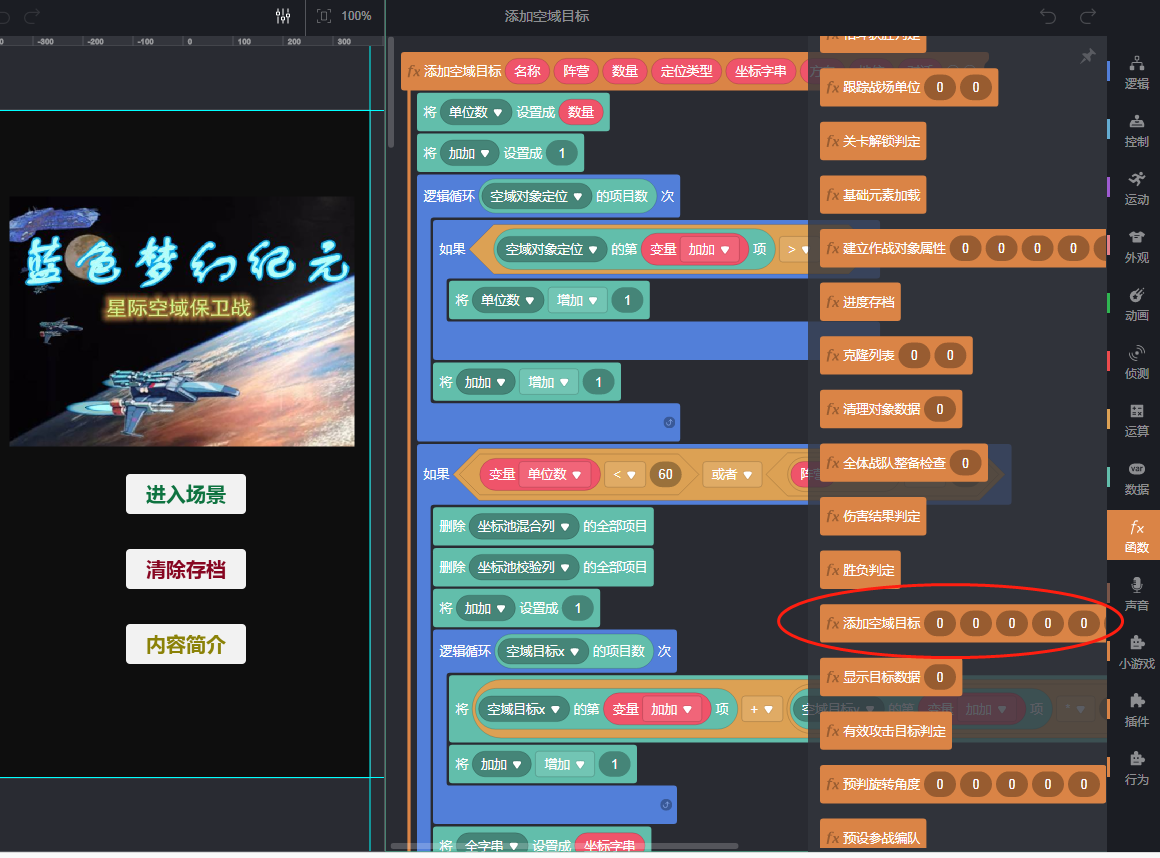Screen dimensions: 1160x858
Task: Open the 坐标池混合列 list dropdown
Action: (524, 527)
